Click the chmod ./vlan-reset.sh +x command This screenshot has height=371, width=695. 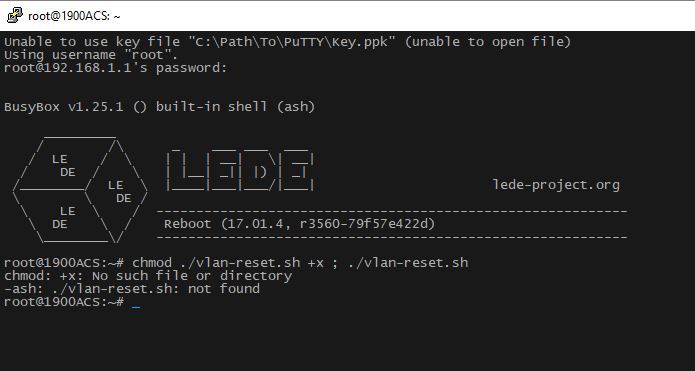(x=228, y=263)
